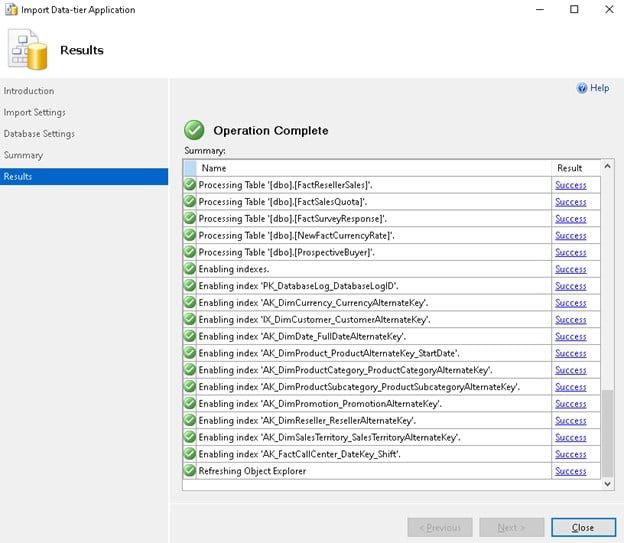Open the Summary step in sidebar

(x=23, y=155)
